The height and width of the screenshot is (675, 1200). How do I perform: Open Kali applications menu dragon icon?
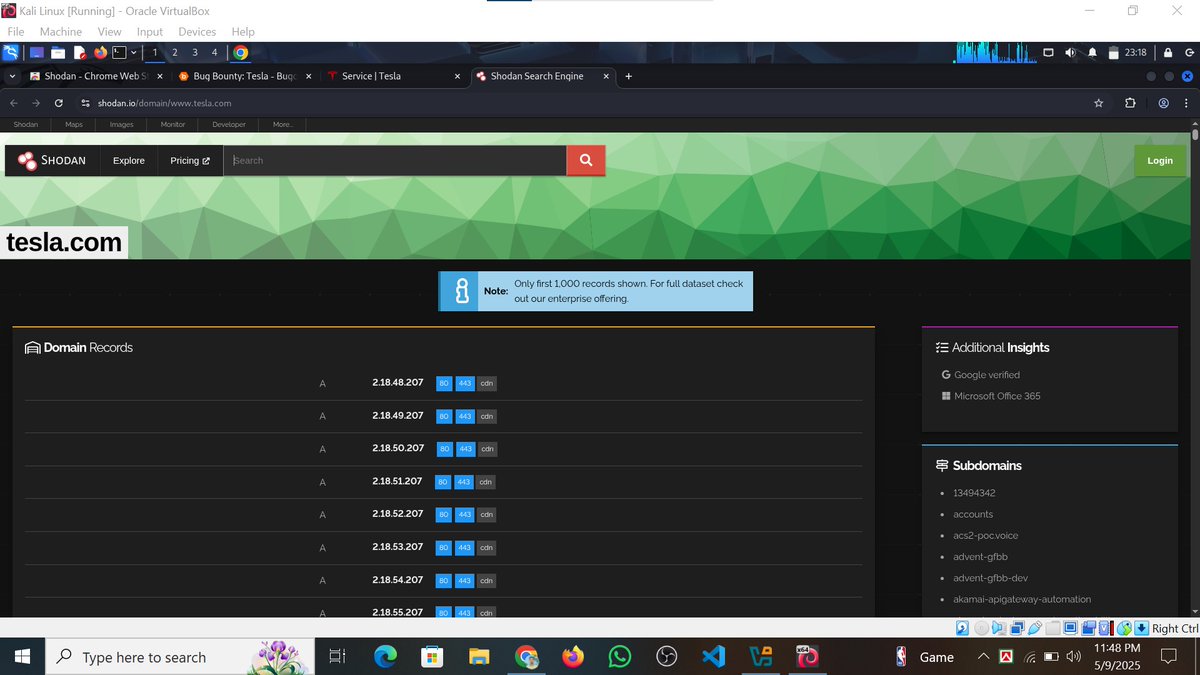click(11, 52)
